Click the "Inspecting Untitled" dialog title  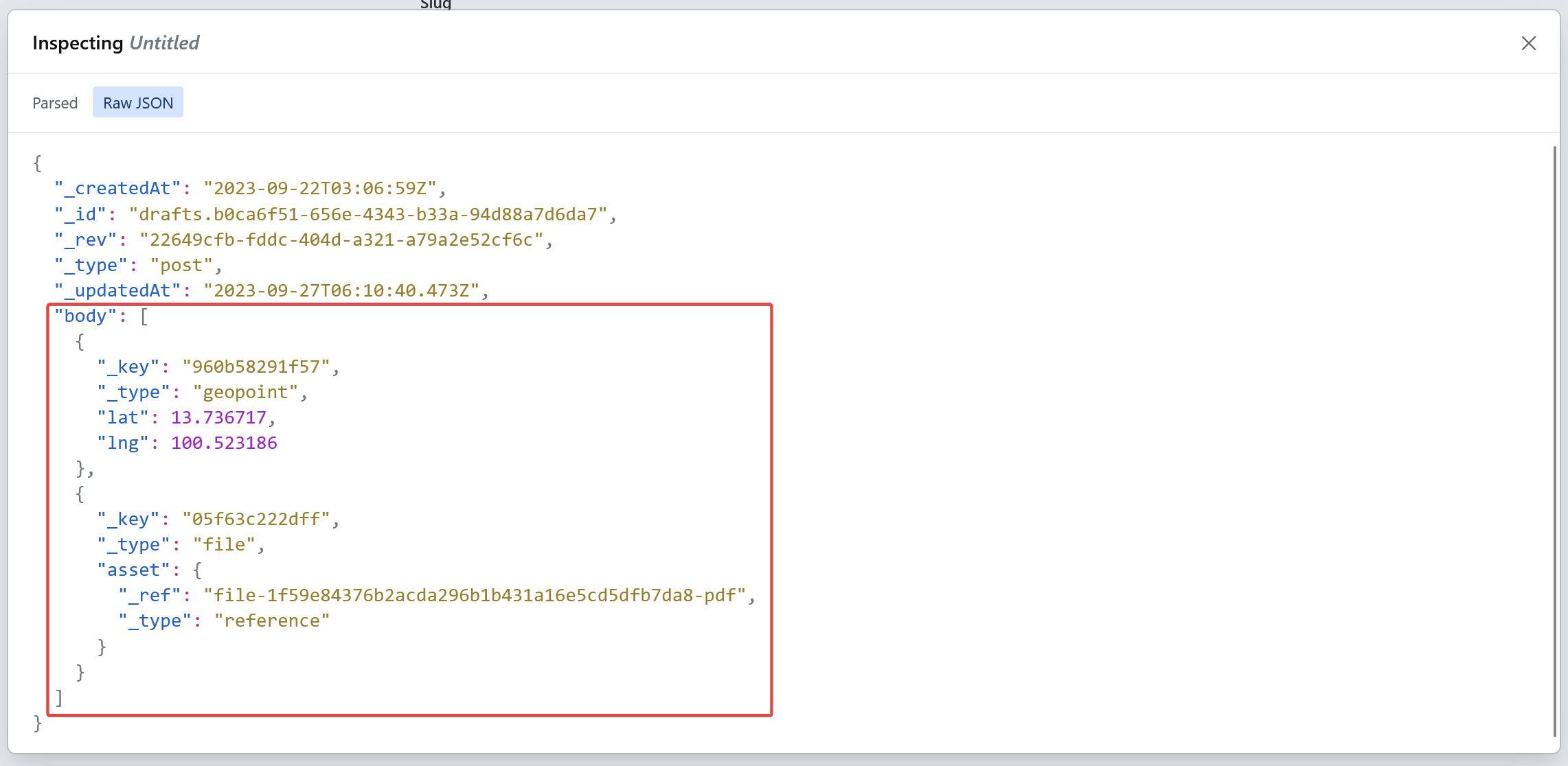point(116,43)
